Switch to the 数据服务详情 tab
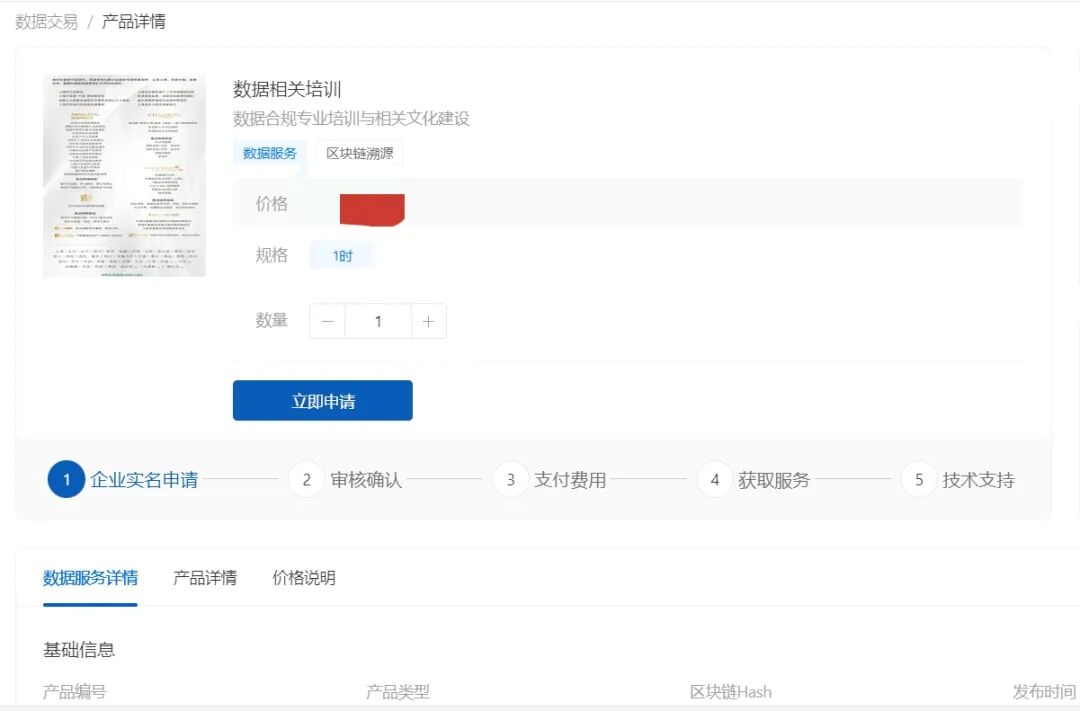The width and height of the screenshot is (1080, 711). 89,578
